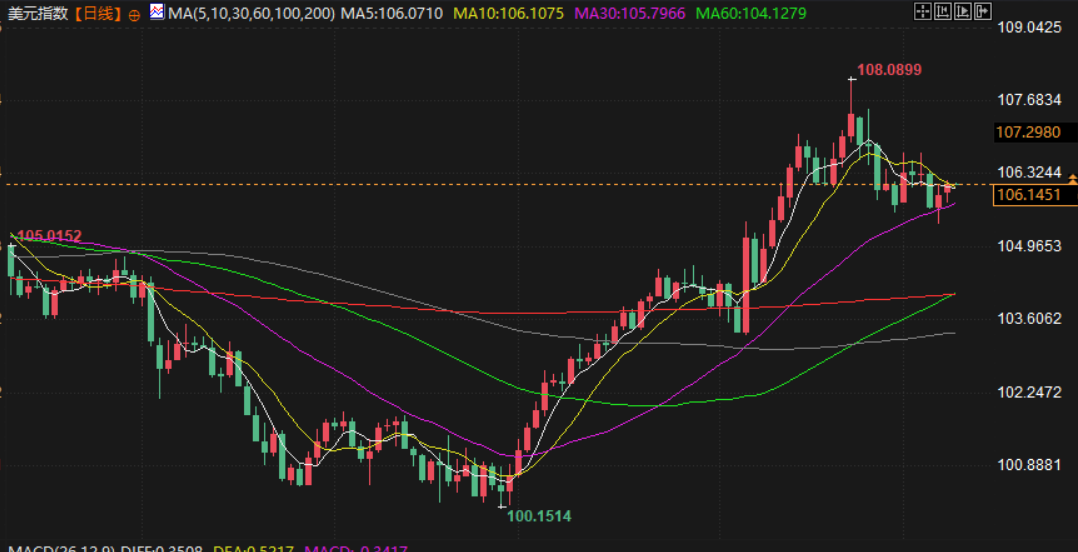
Task: Click the MACD(26,12,9) indicator label
Action: 62,548
